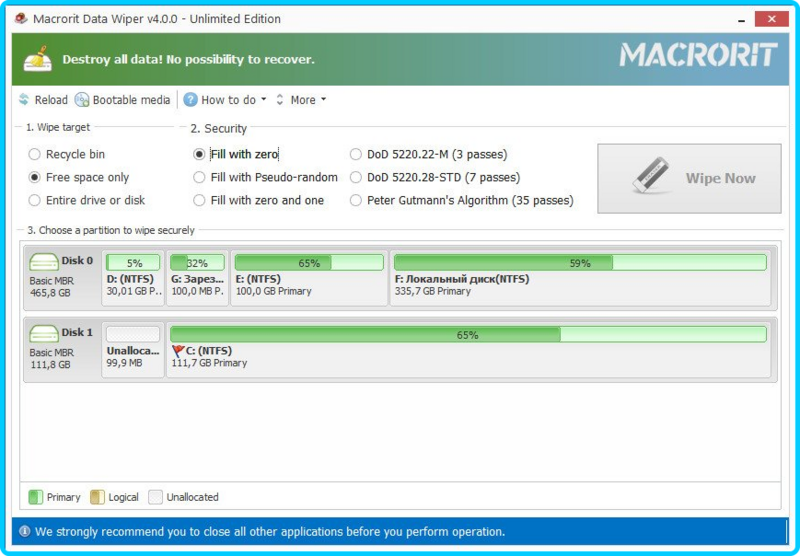
Task: Click the G: partition 32% usage bar
Action: coord(197,263)
